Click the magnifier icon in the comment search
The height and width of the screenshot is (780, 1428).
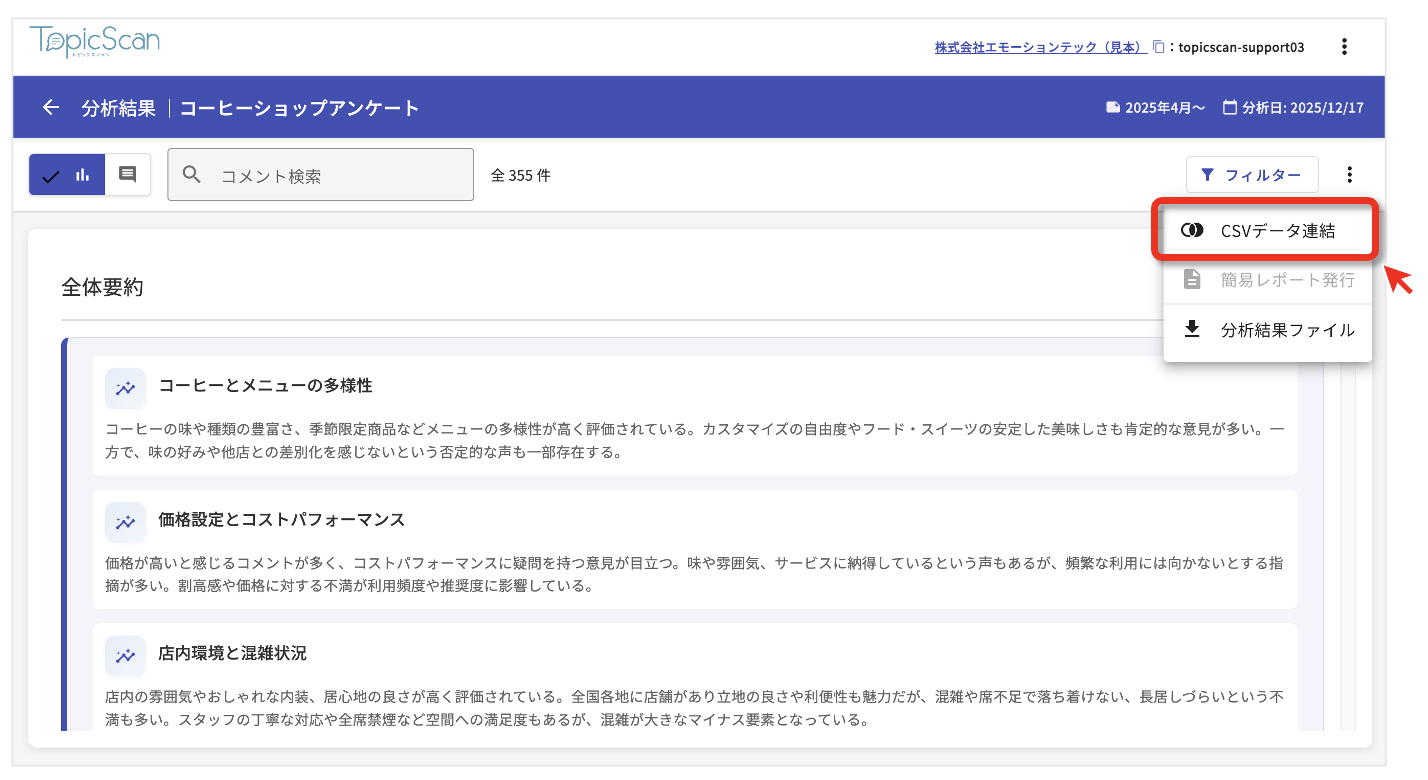(192, 175)
